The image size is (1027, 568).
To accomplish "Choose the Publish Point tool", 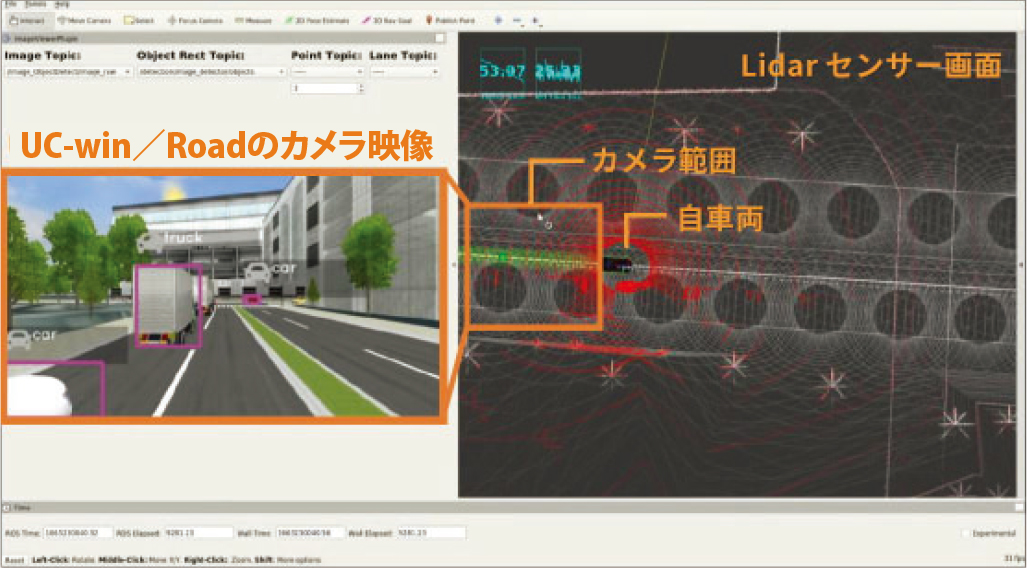I will (451, 21).
